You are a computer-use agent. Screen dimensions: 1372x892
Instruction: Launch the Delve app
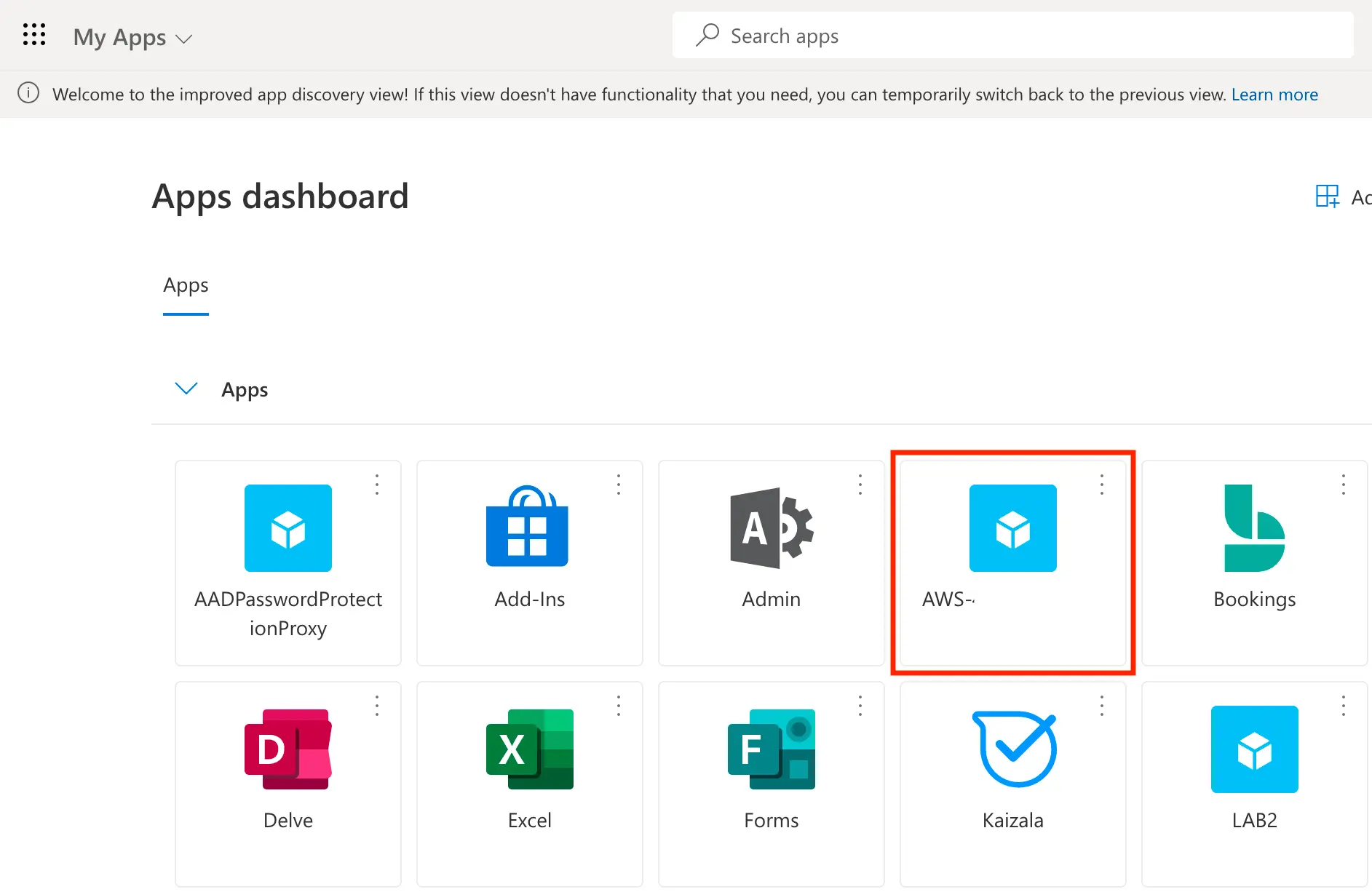(288, 749)
